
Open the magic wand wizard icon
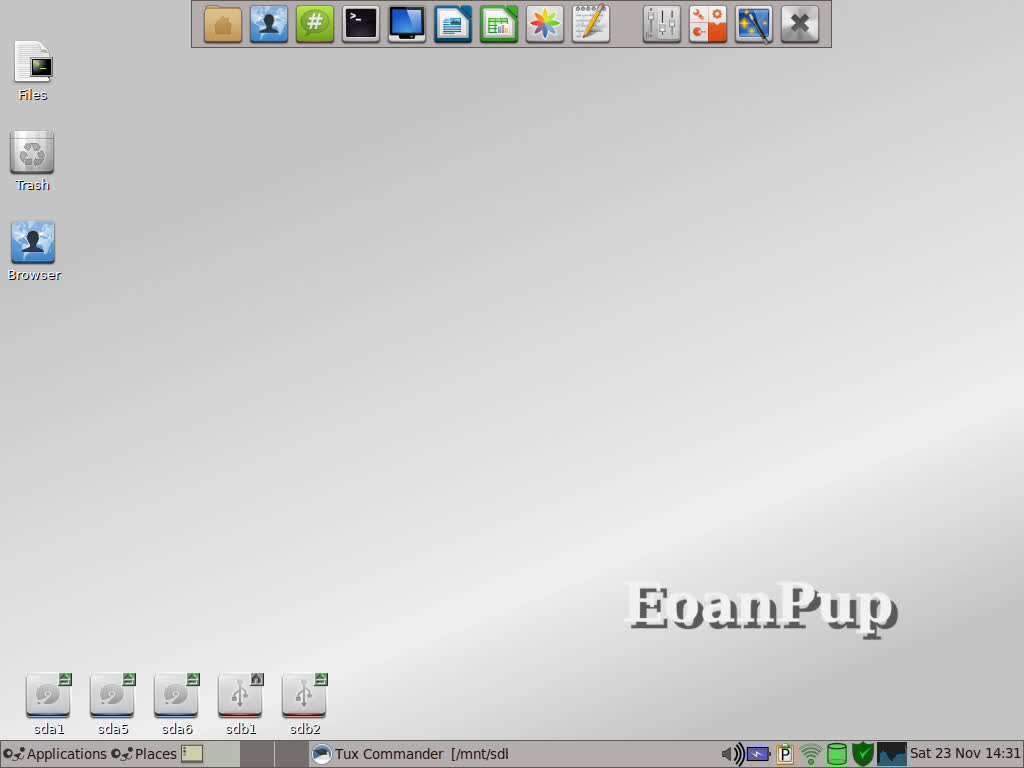click(754, 24)
